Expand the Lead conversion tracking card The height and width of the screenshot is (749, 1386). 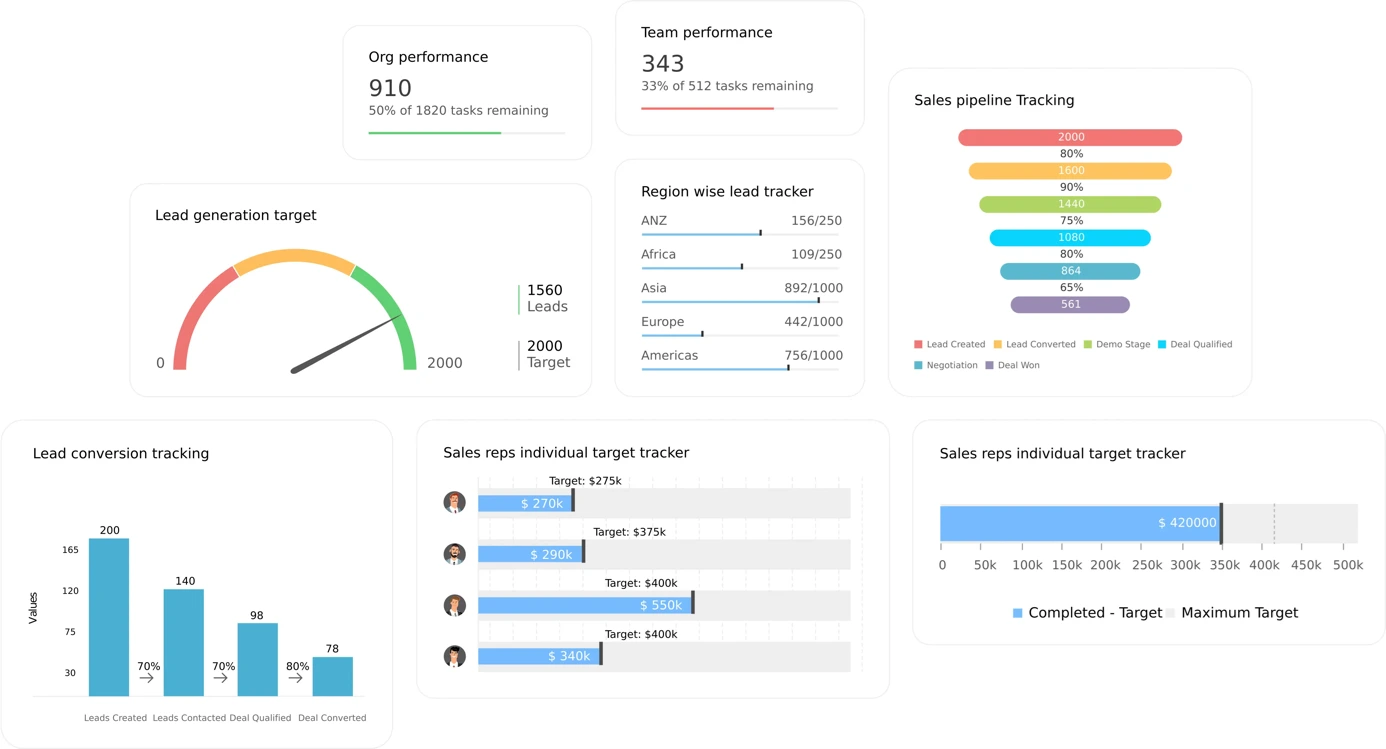coord(121,453)
